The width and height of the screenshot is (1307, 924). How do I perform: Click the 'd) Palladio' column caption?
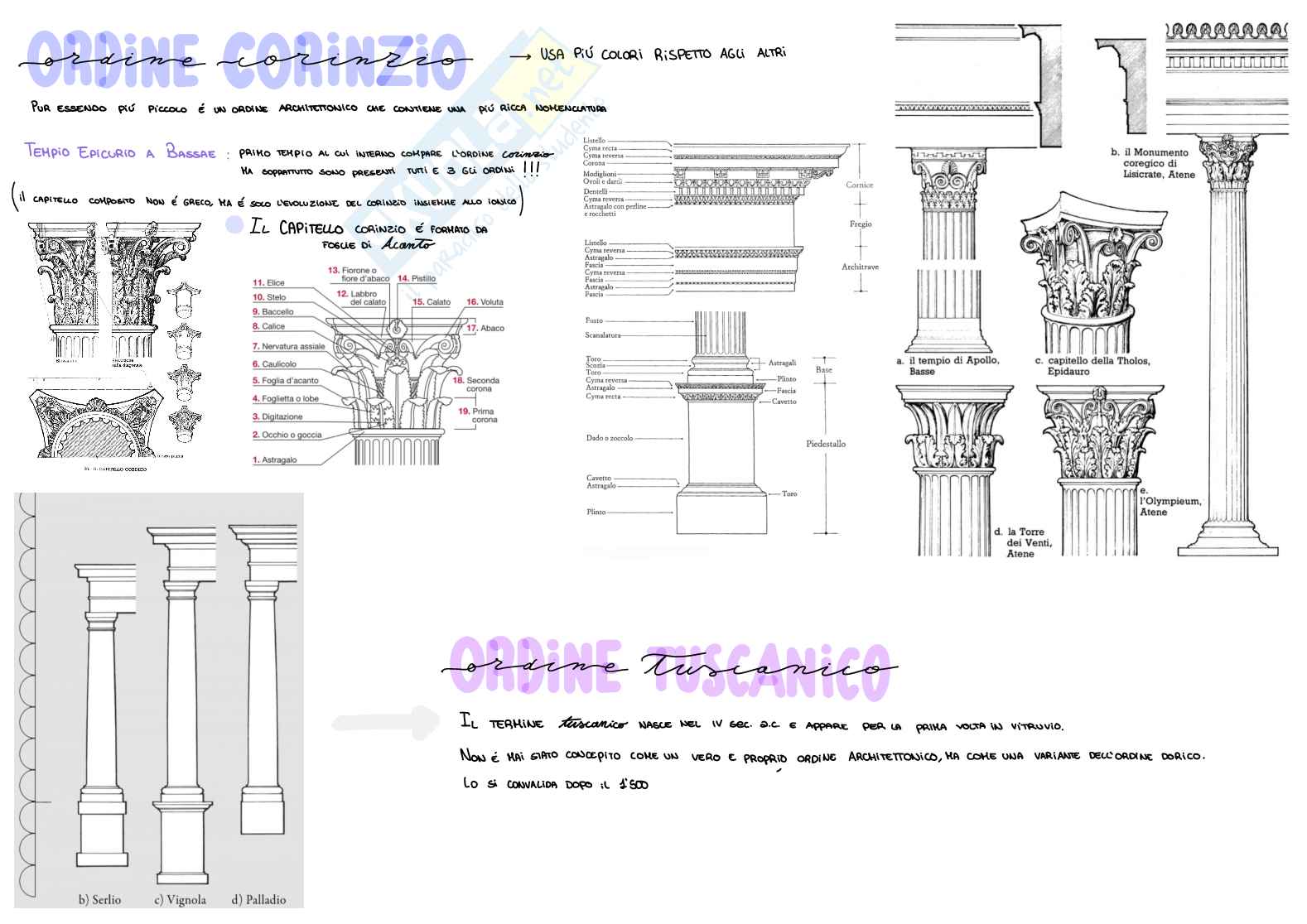click(258, 899)
